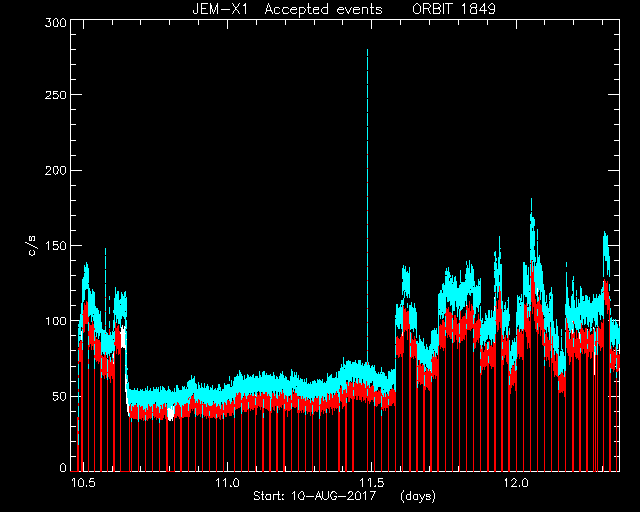The image size is (640, 512).
Task: Click the JEM-X1 Accepted events title
Action: pos(287,9)
